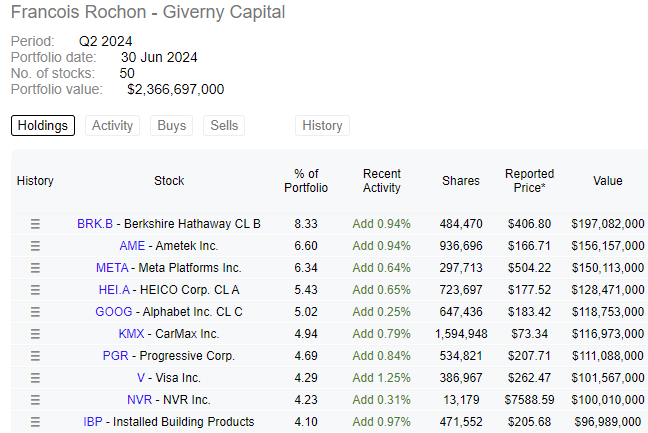Click the history icon next to Alphabet
The width and height of the screenshot is (648, 433).
point(36,312)
